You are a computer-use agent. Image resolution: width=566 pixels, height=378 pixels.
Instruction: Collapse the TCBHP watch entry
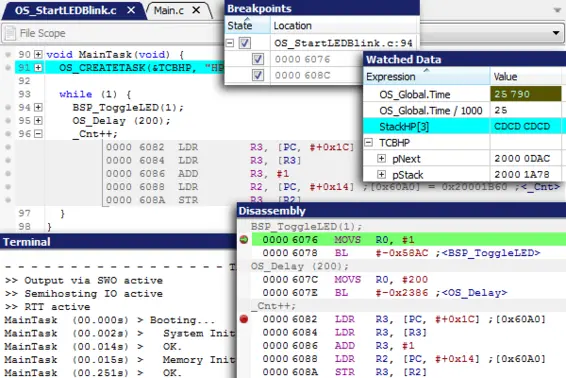(x=368, y=142)
